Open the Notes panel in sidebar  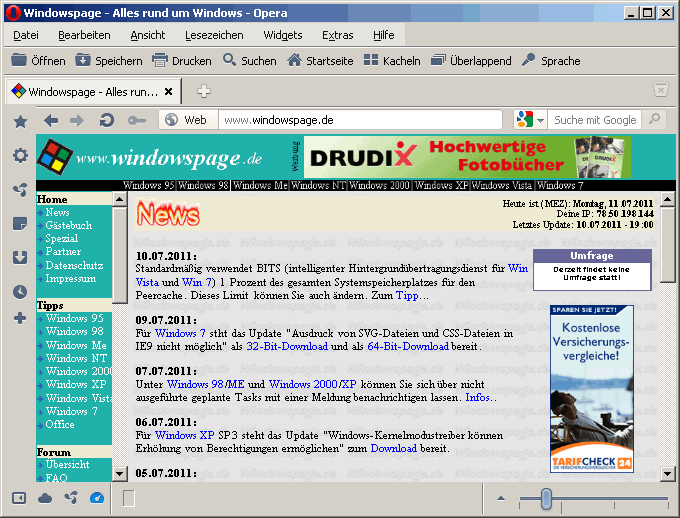(20, 223)
